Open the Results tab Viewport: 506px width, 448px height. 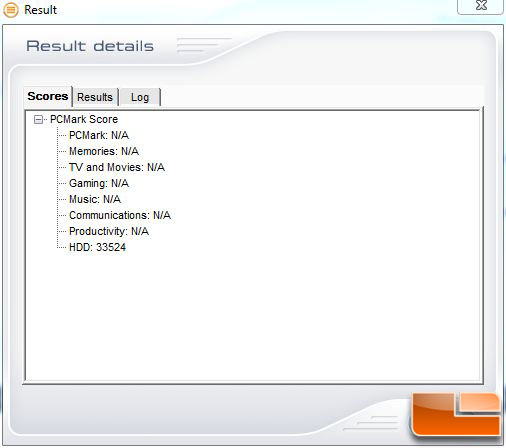click(95, 97)
